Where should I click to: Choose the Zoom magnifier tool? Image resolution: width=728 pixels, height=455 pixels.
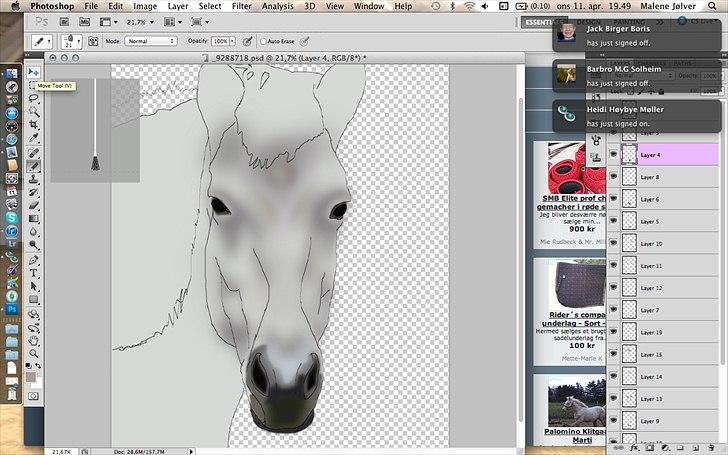[x=34, y=352]
